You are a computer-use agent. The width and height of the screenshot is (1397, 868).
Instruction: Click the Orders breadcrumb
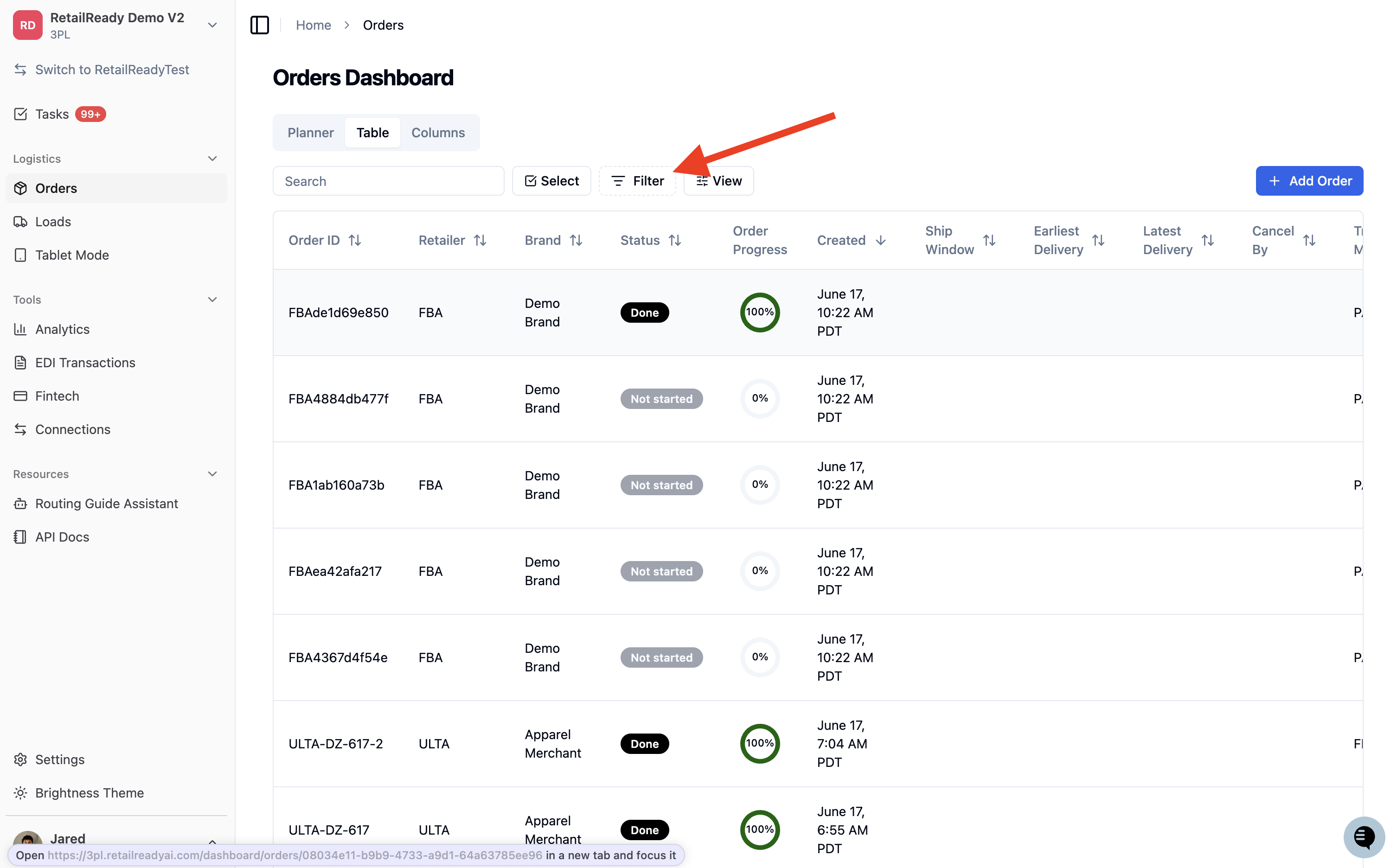pyautogui.click(x=383, y=25)
